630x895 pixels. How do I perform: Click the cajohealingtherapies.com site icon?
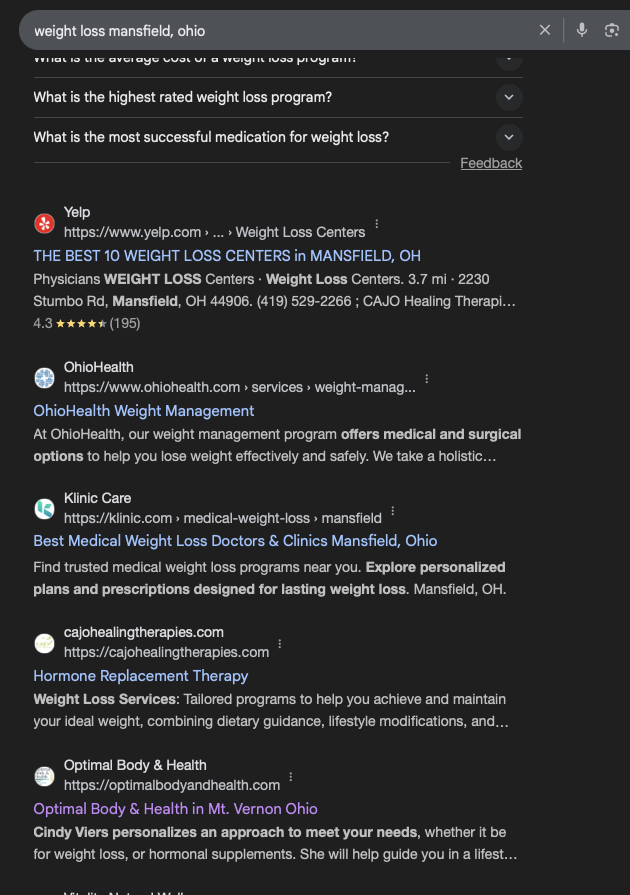tap(44, 643)
